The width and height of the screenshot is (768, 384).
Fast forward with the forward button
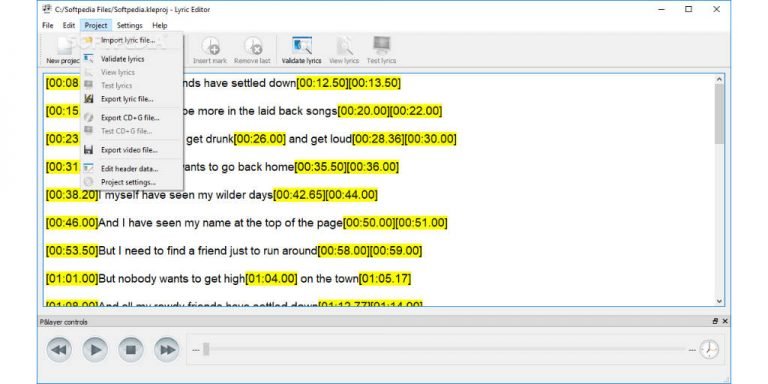(167, 350)
